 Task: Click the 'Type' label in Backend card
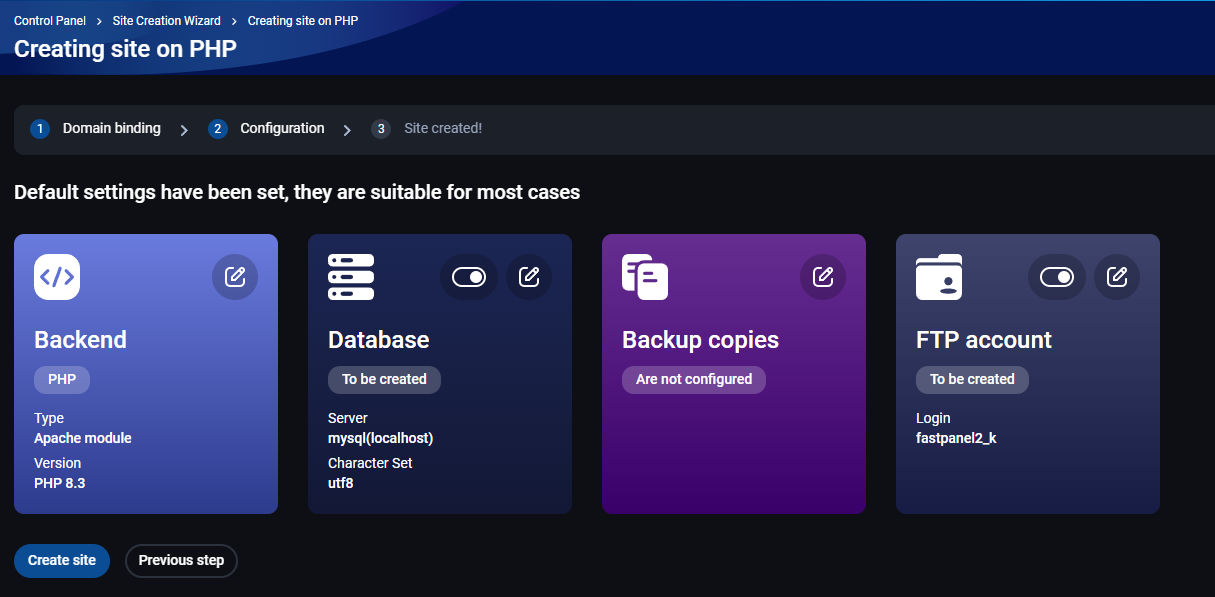[x=49, y=418]
